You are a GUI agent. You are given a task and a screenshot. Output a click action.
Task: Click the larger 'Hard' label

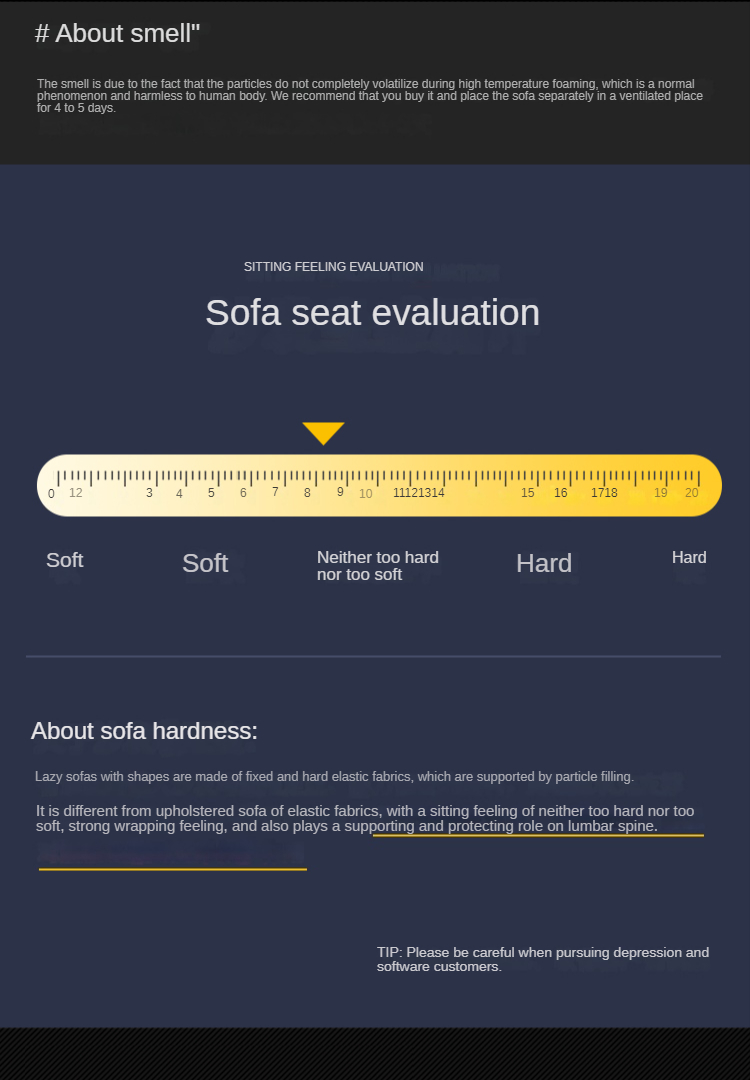(x=544, y=563)
